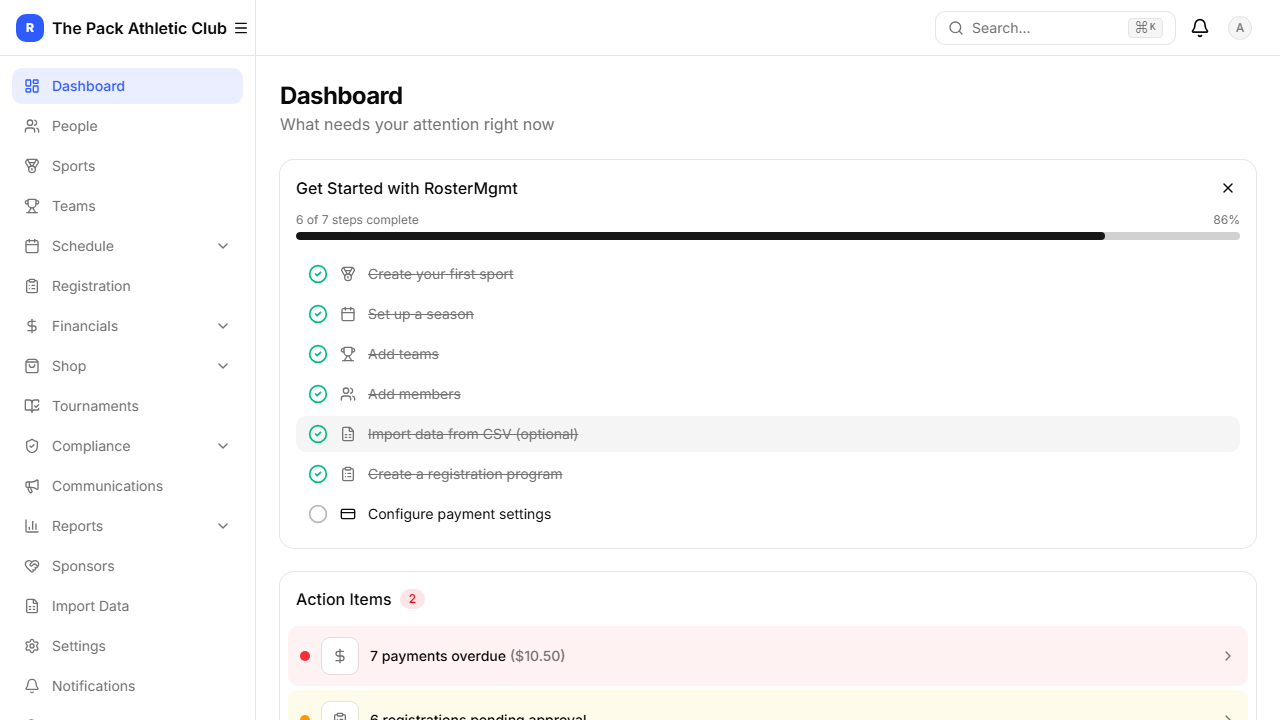1280x720 pixels.
Task: Toggle the sidebar hamburger menu icon
Action: pos(241,28)
